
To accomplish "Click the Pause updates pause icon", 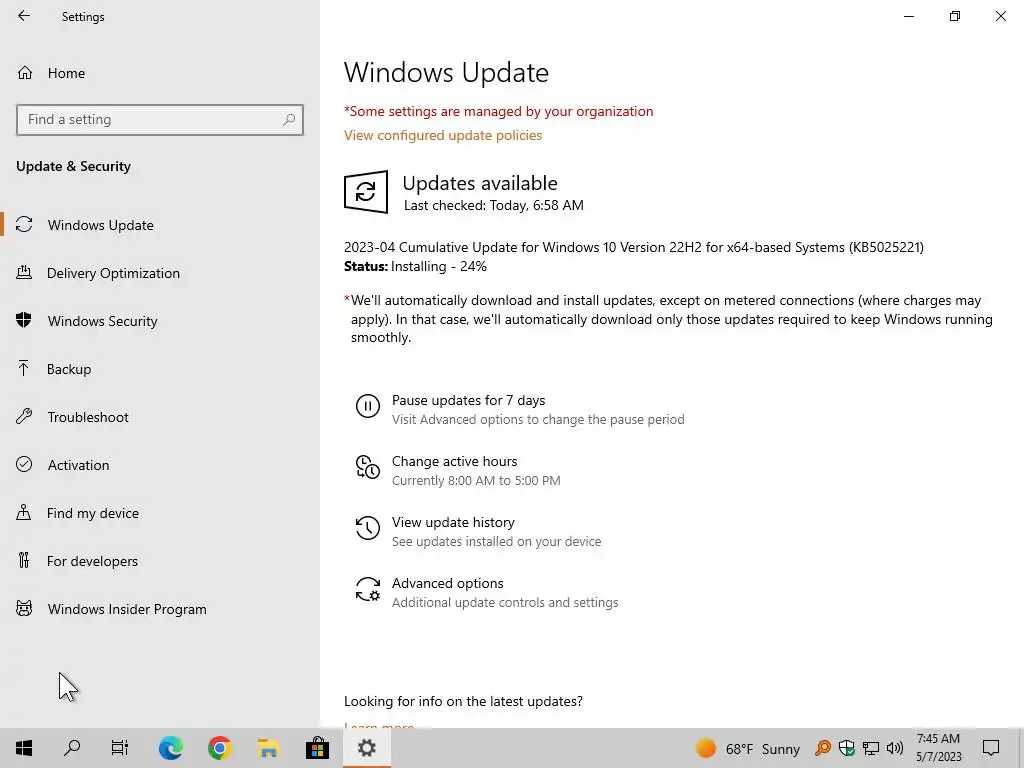I will tap(368, 406).
